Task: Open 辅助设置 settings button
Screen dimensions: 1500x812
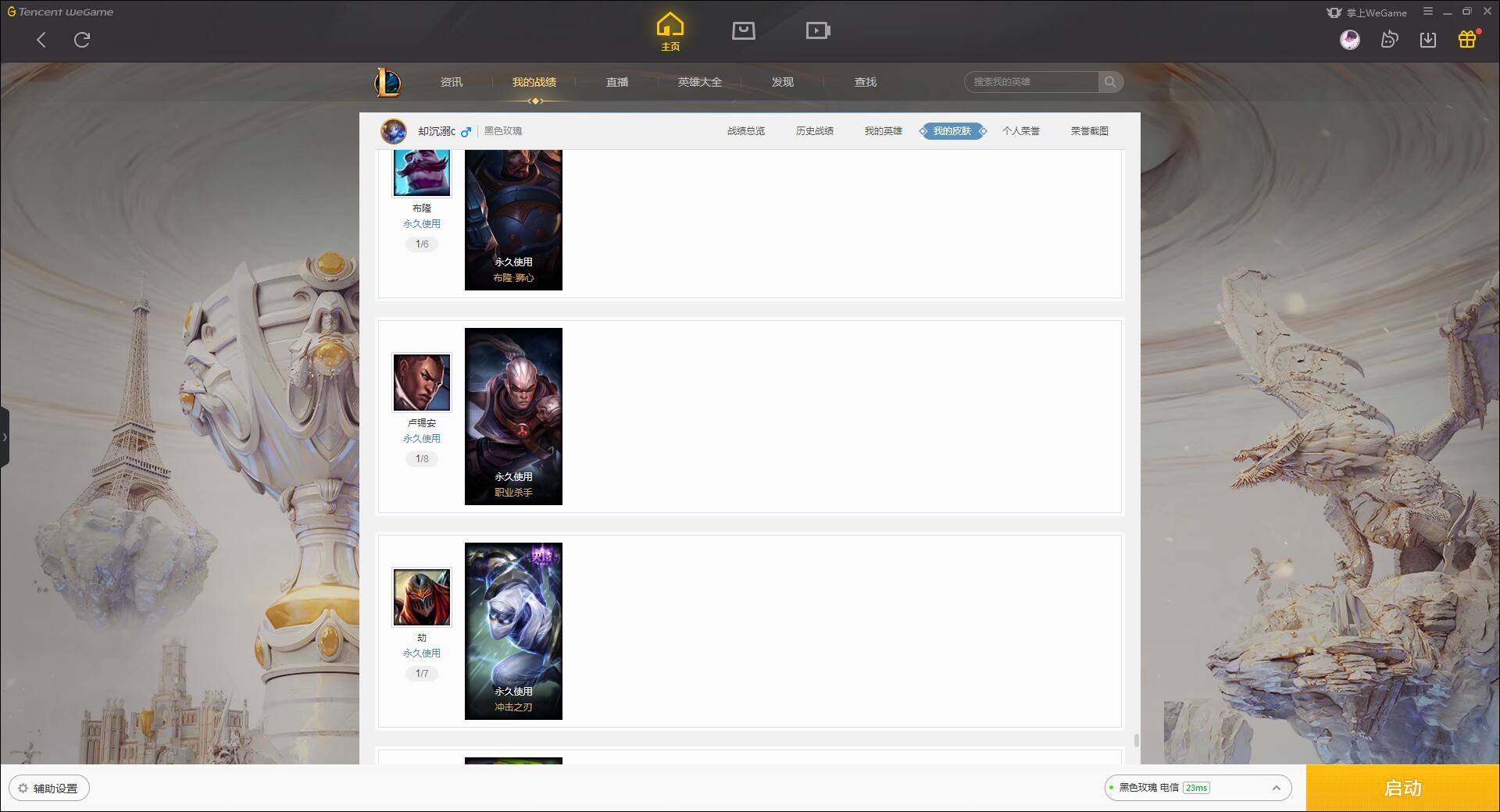Action: [48, 789]
